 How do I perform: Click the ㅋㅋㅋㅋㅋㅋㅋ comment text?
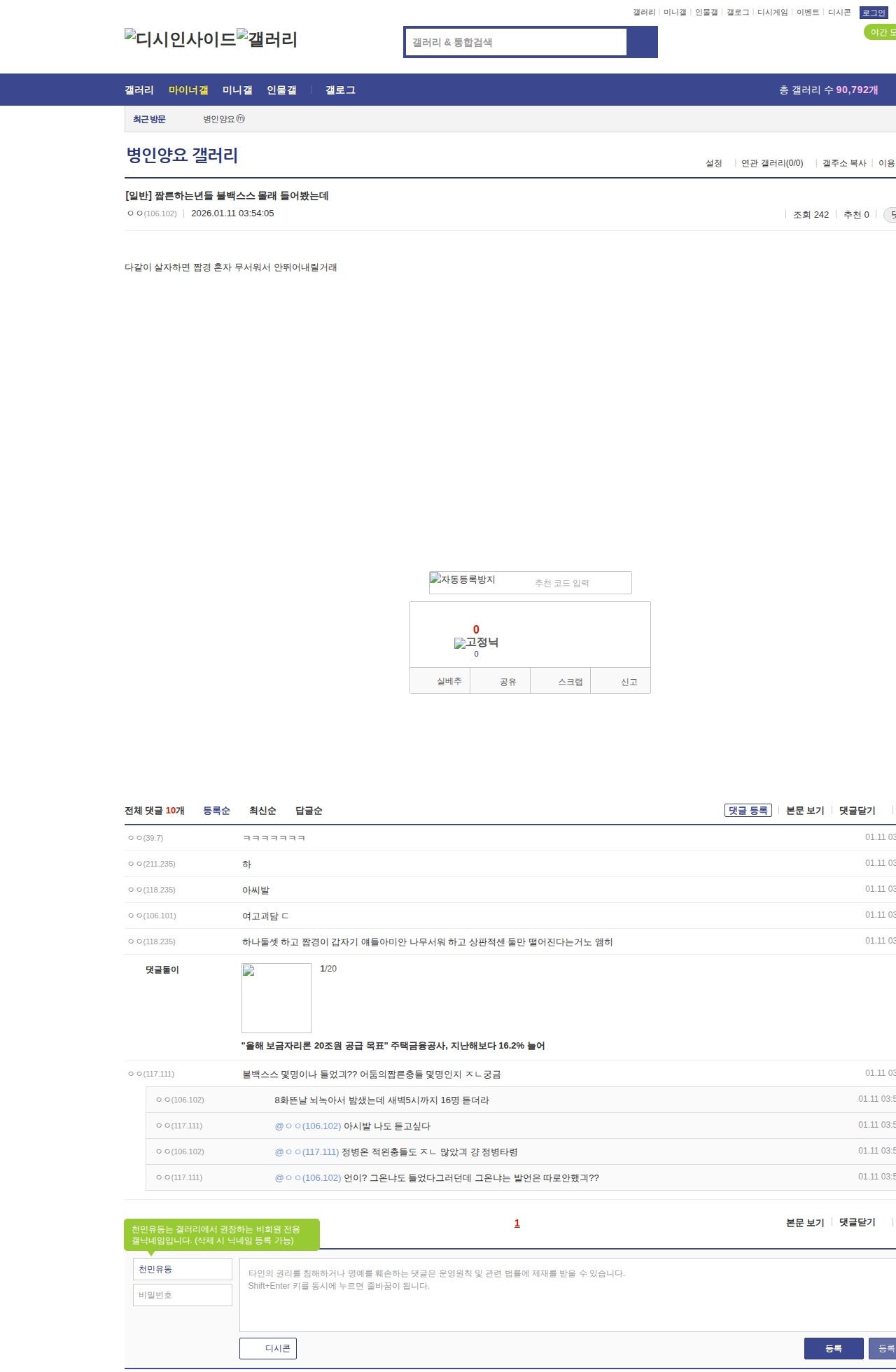[274, 838]
